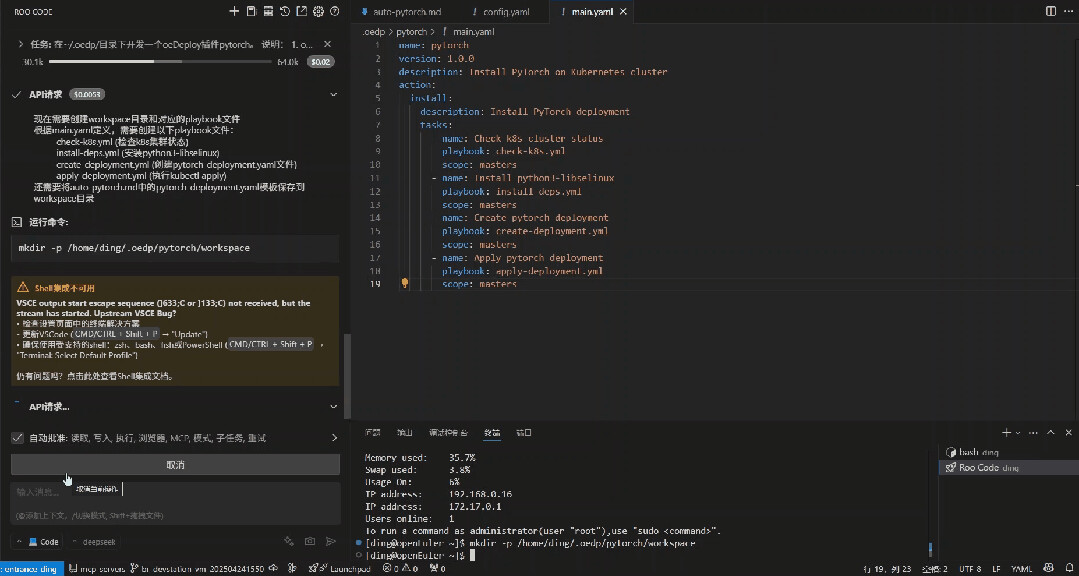The height and width of the screenshot is (576, 1079).
Task: Click the camera icon to attach image
Action: click(x=310, y=541)
